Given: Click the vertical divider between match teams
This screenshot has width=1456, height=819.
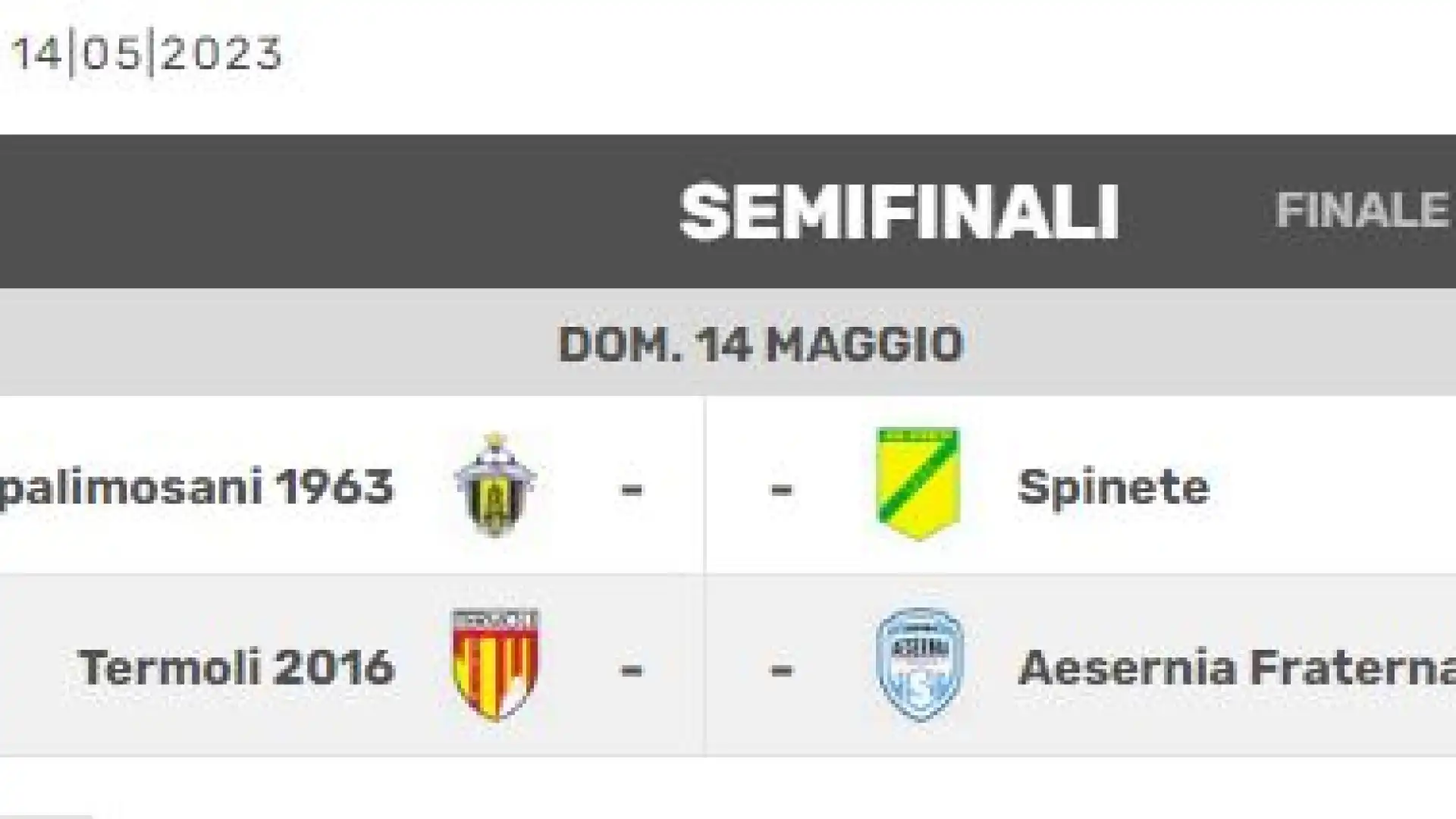Looking at the screenshot, I should coord(704,575).
